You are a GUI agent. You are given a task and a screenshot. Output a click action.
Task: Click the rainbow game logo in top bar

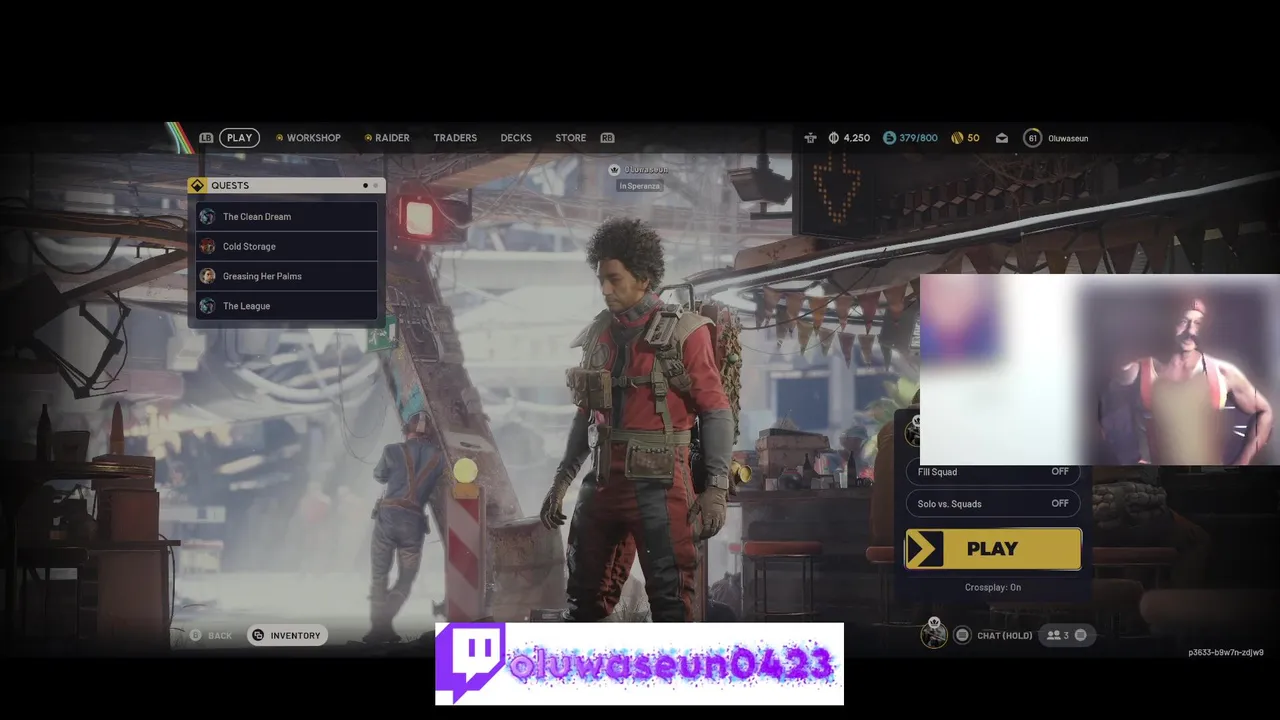tap(179, 138)
